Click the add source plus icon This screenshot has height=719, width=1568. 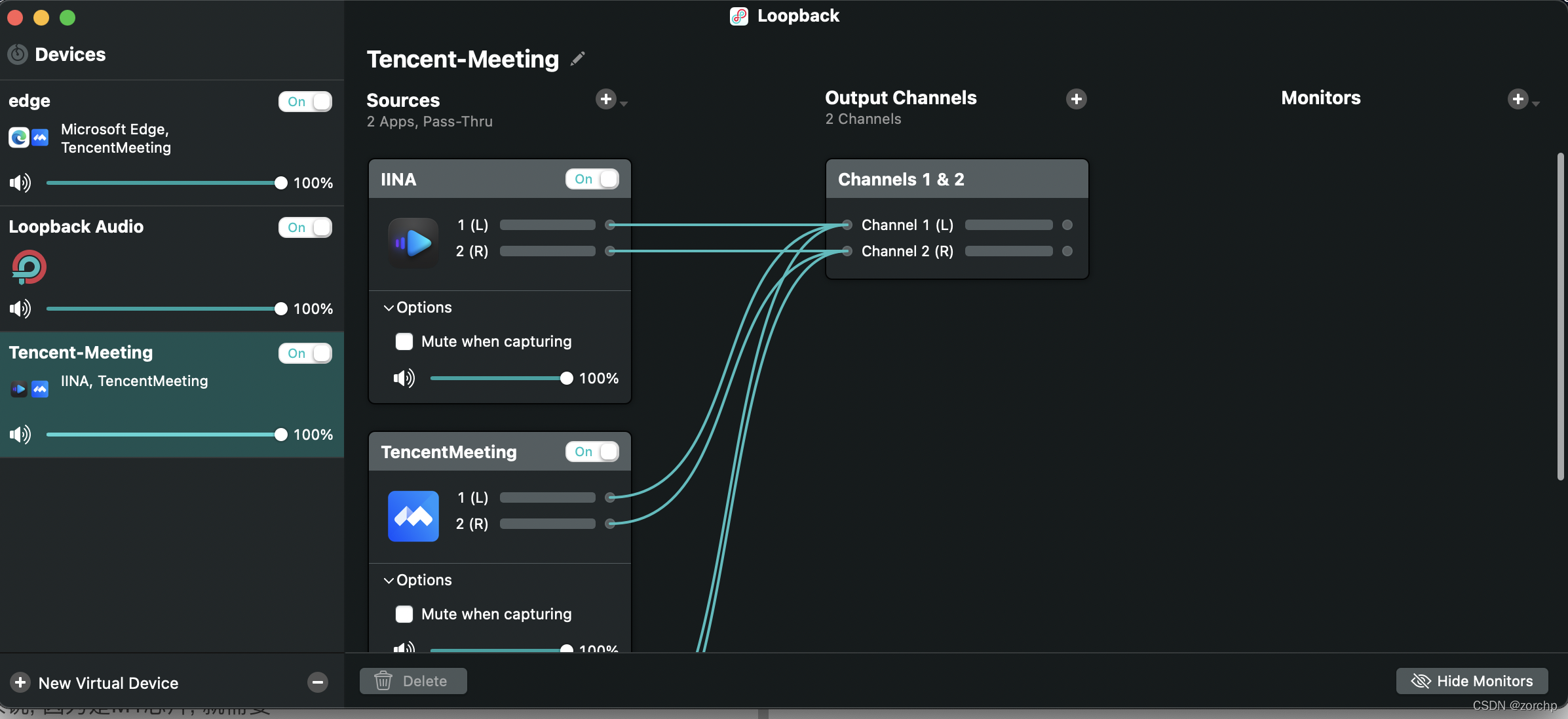point(605,99)
